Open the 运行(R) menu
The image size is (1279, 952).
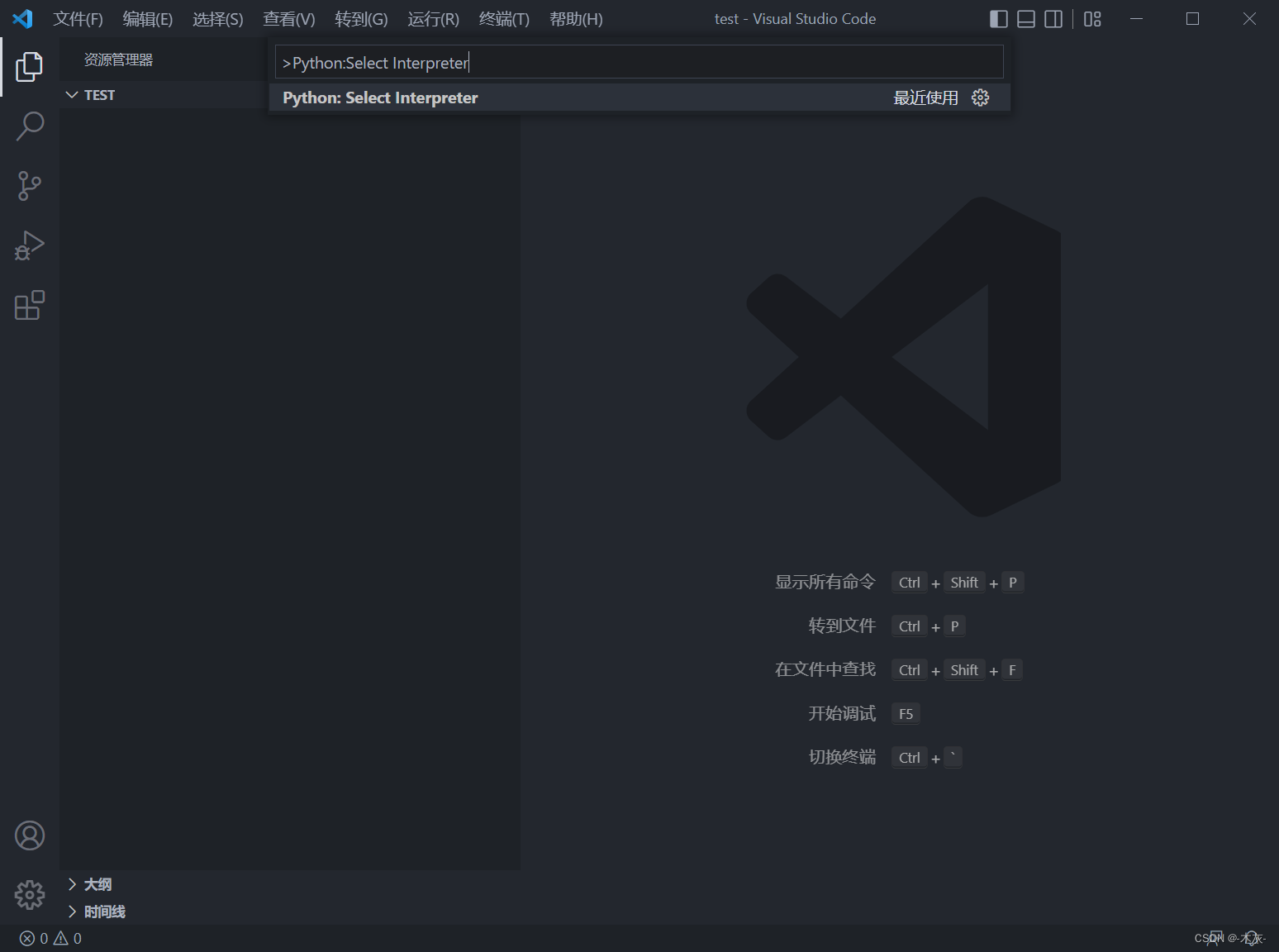click(x=433, y=19)
